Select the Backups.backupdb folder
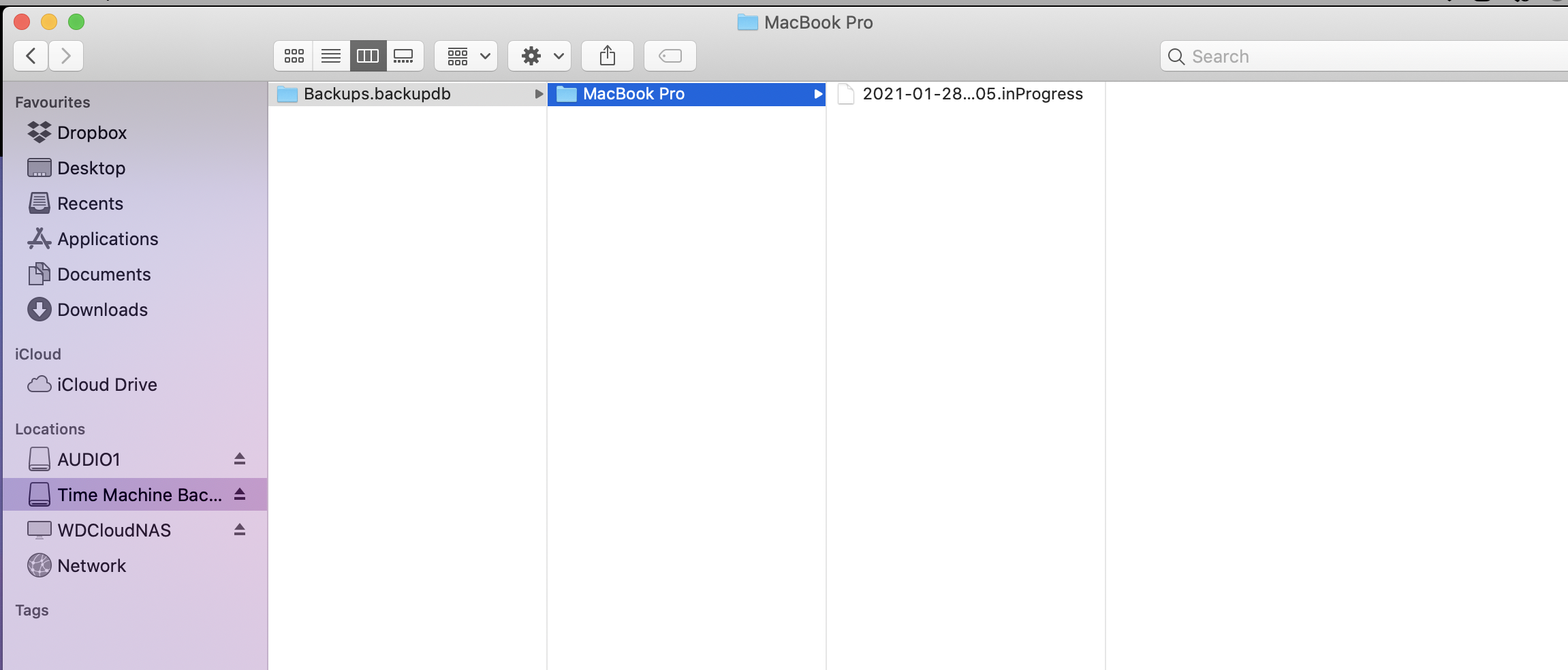This screenshot has width=1568, height=670. tap(407, 94)
